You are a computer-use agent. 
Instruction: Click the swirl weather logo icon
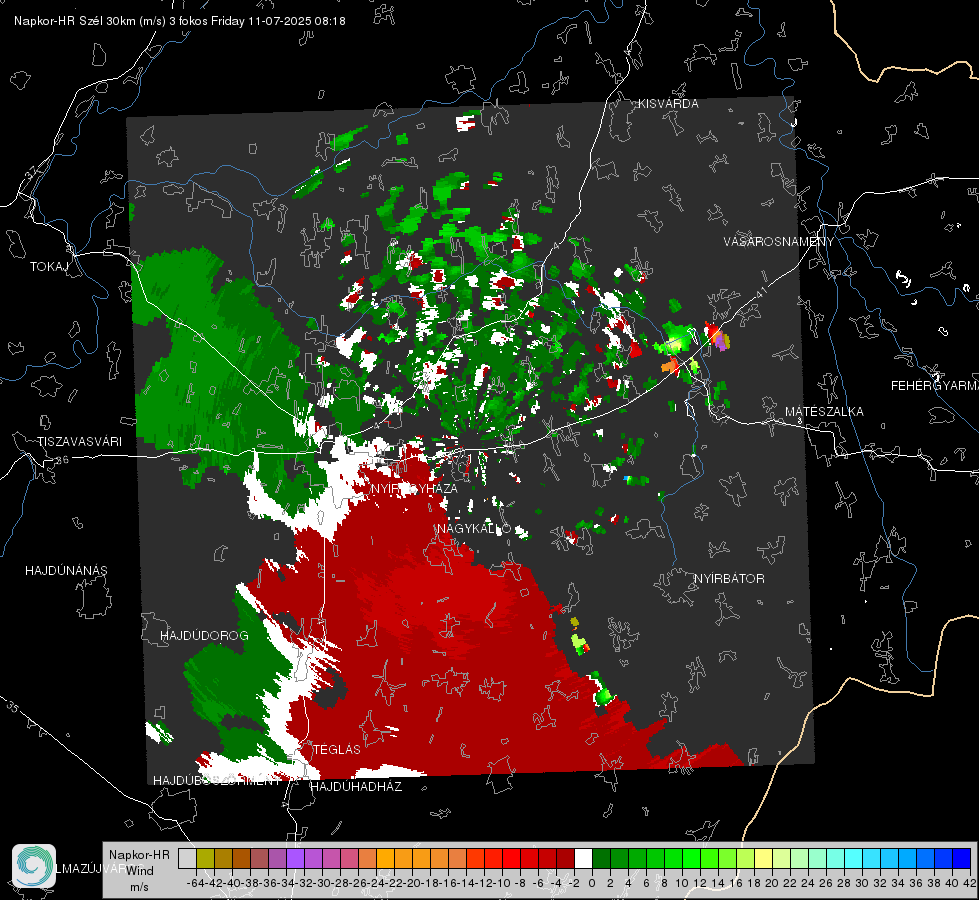point(34,866)
